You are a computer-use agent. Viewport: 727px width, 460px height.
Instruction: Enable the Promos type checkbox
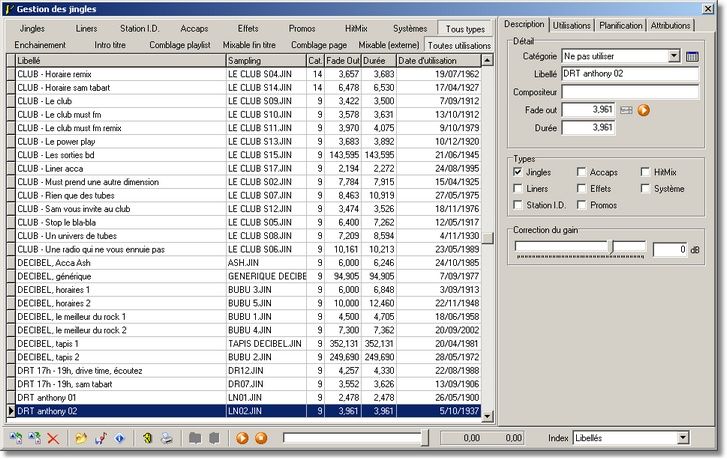tap(581, 205)
